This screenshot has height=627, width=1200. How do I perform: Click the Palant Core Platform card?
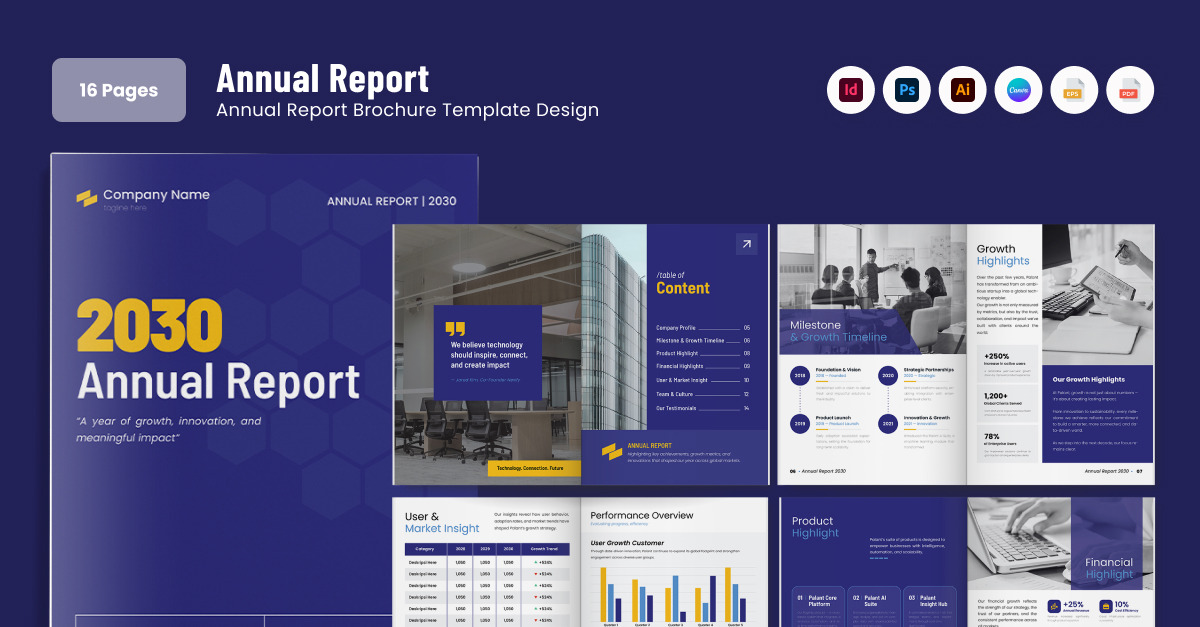coord(818,606)
